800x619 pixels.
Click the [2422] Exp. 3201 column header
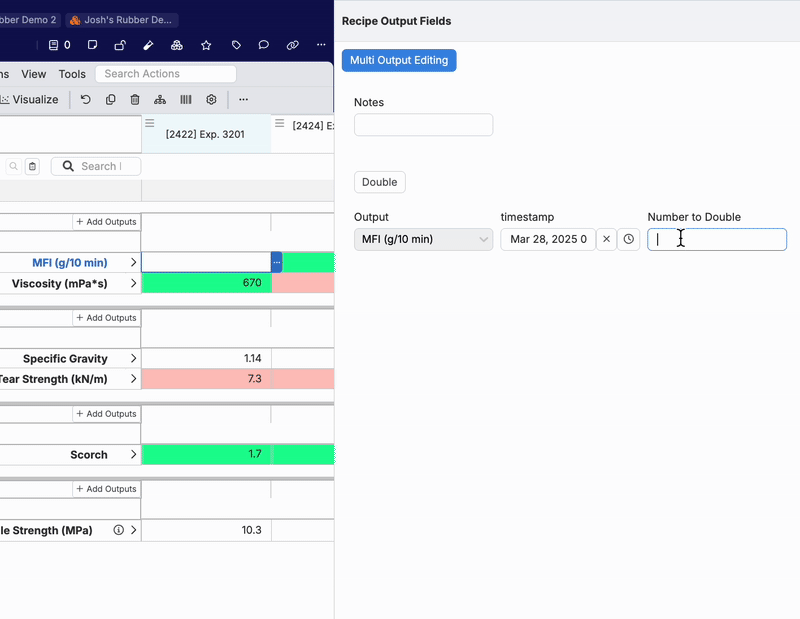click(205, 134)
